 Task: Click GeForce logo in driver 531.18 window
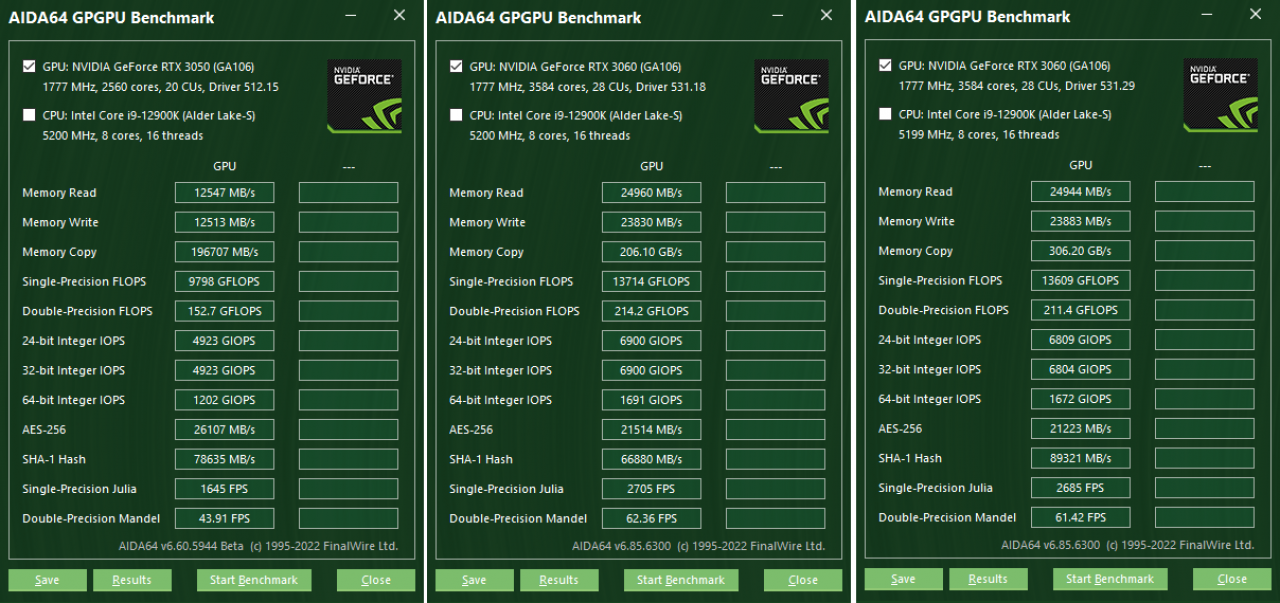[x=791, y=96]
